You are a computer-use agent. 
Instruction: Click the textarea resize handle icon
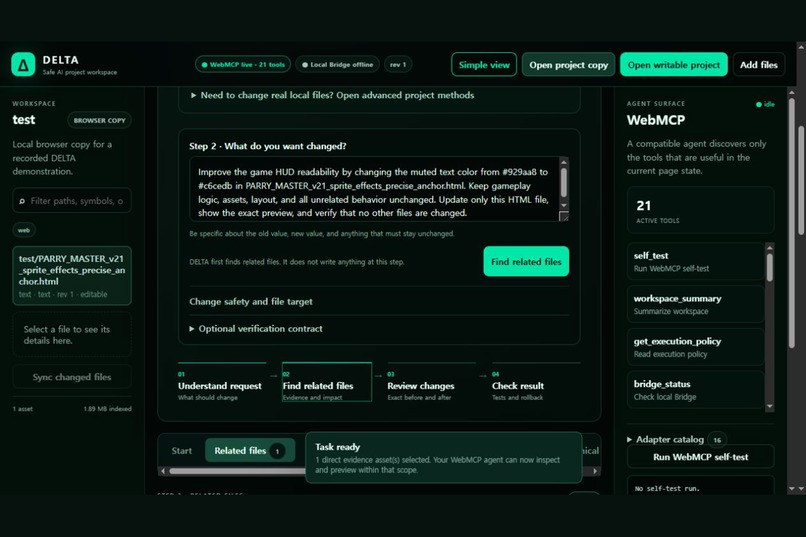(564, 216)
